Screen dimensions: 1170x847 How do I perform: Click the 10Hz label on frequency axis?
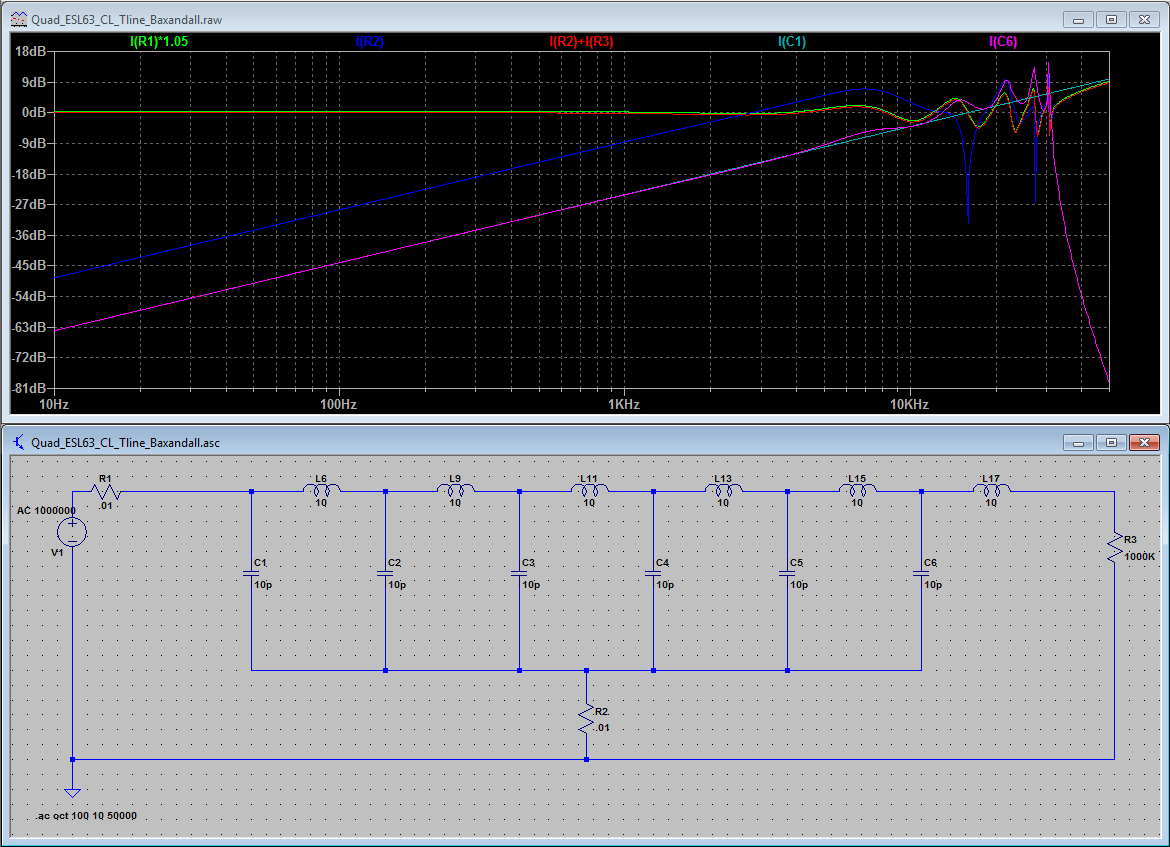[54, 404]
